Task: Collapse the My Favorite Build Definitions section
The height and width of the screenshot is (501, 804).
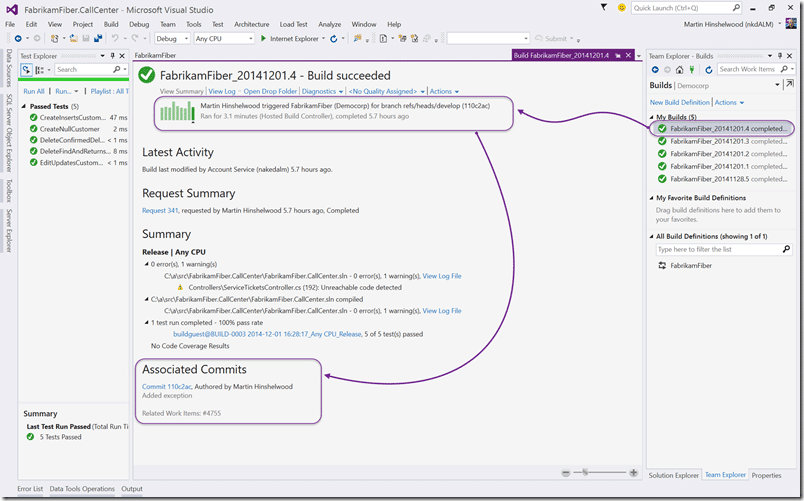Action: 651,198
